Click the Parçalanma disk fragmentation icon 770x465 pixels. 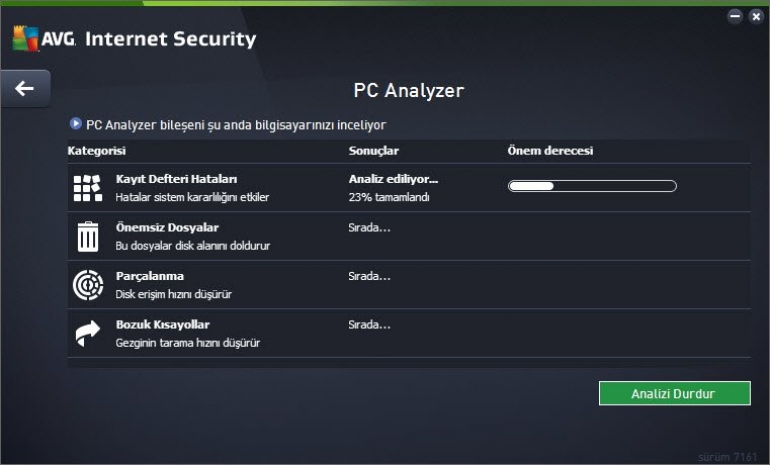click(x=88, y=285)
